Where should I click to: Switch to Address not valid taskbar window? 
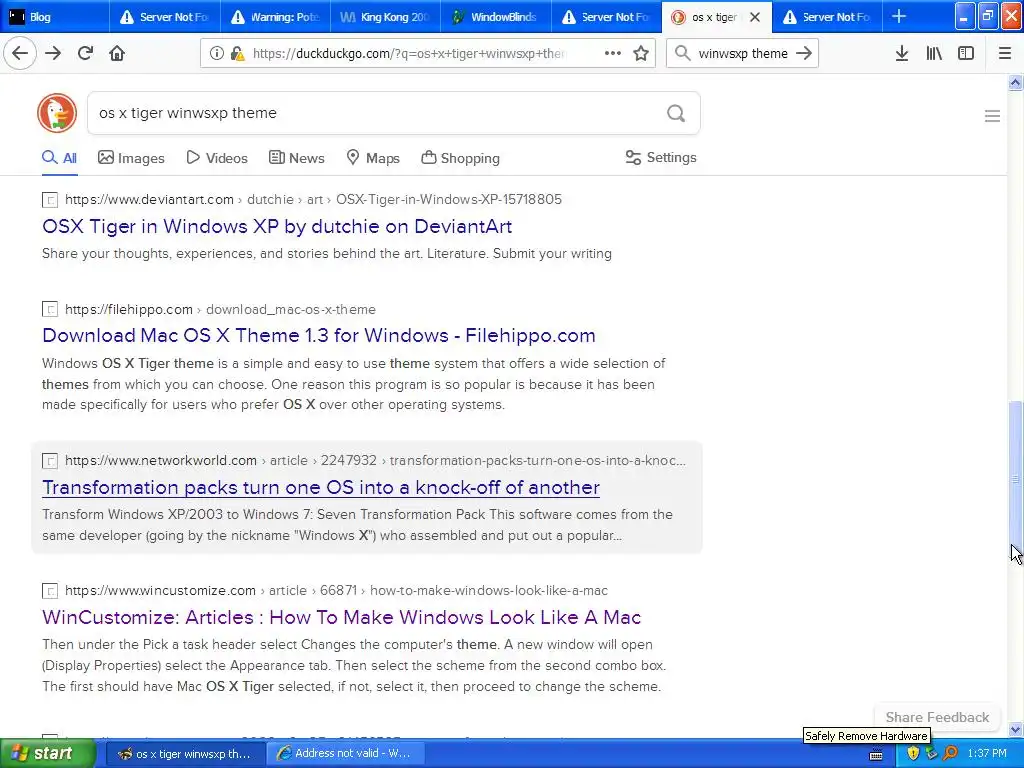(345, 754)
